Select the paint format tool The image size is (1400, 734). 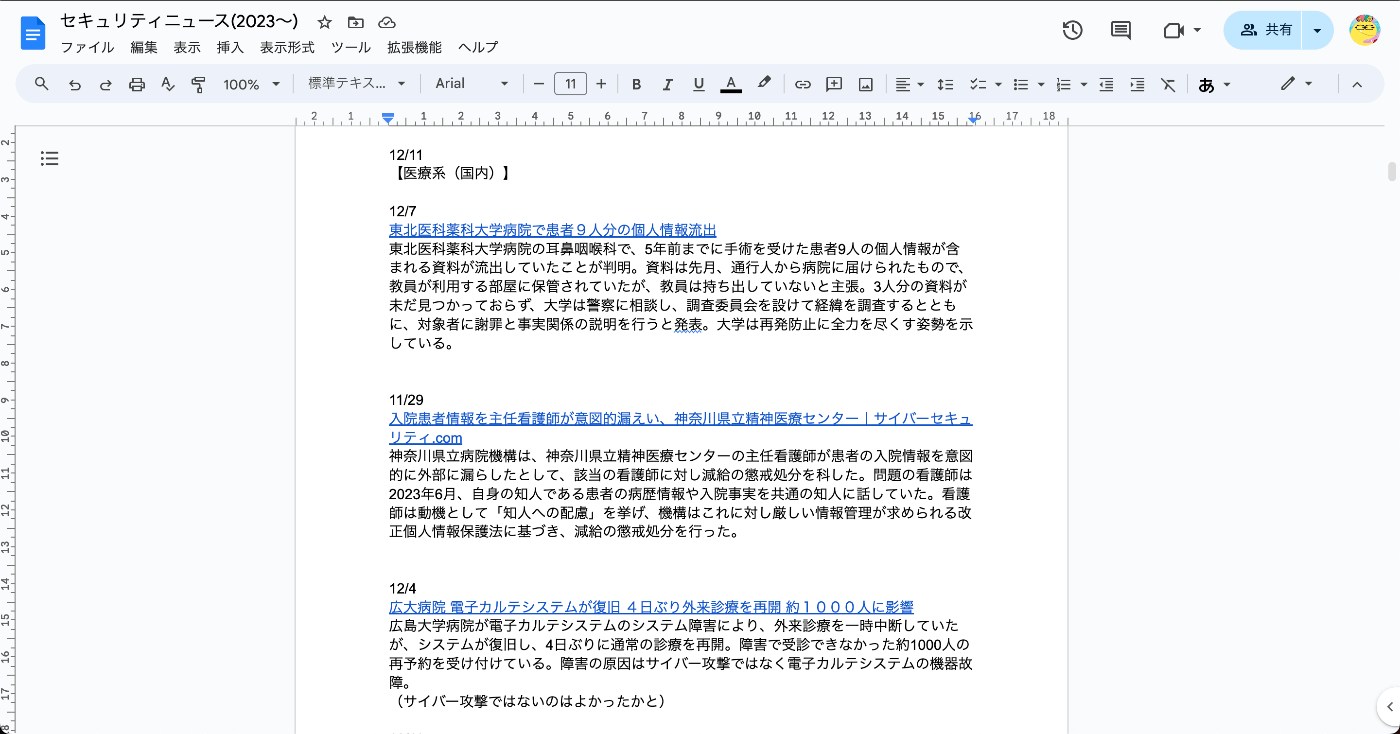(198, 84)
